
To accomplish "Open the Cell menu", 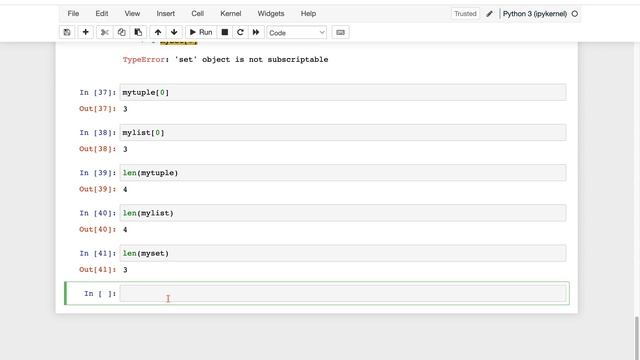I will click(198, 13).
